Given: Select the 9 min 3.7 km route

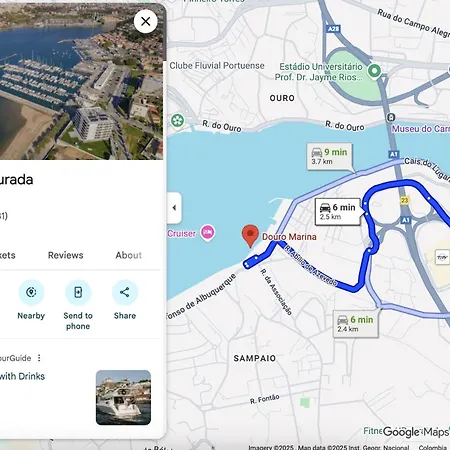Looking at the screenshot, I should 329,157.
